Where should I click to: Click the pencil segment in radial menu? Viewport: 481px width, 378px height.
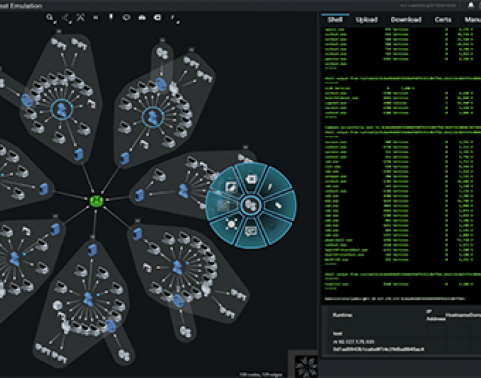click(271, 187)
